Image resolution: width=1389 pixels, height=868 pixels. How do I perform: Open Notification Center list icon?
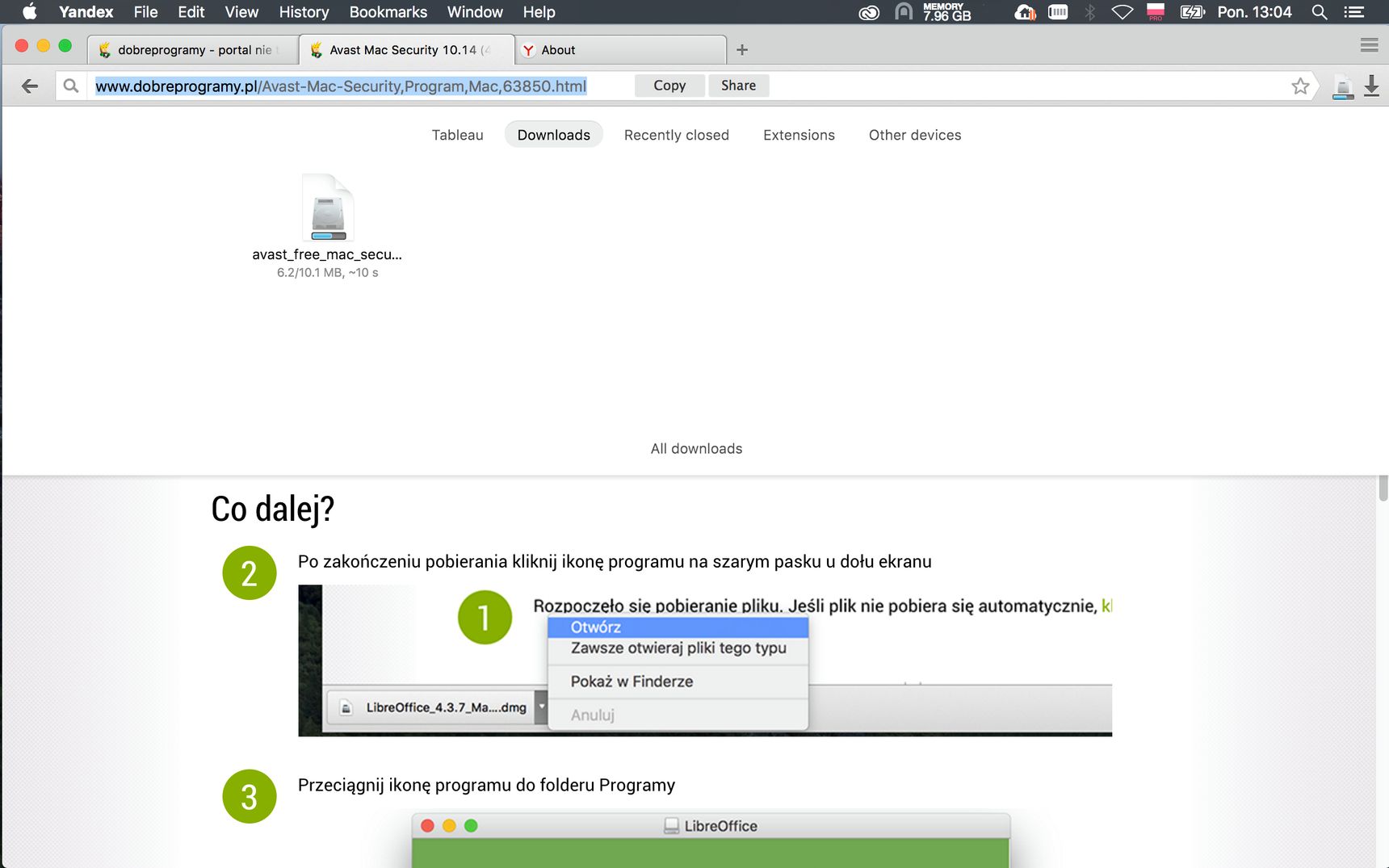pos(1354,12)
